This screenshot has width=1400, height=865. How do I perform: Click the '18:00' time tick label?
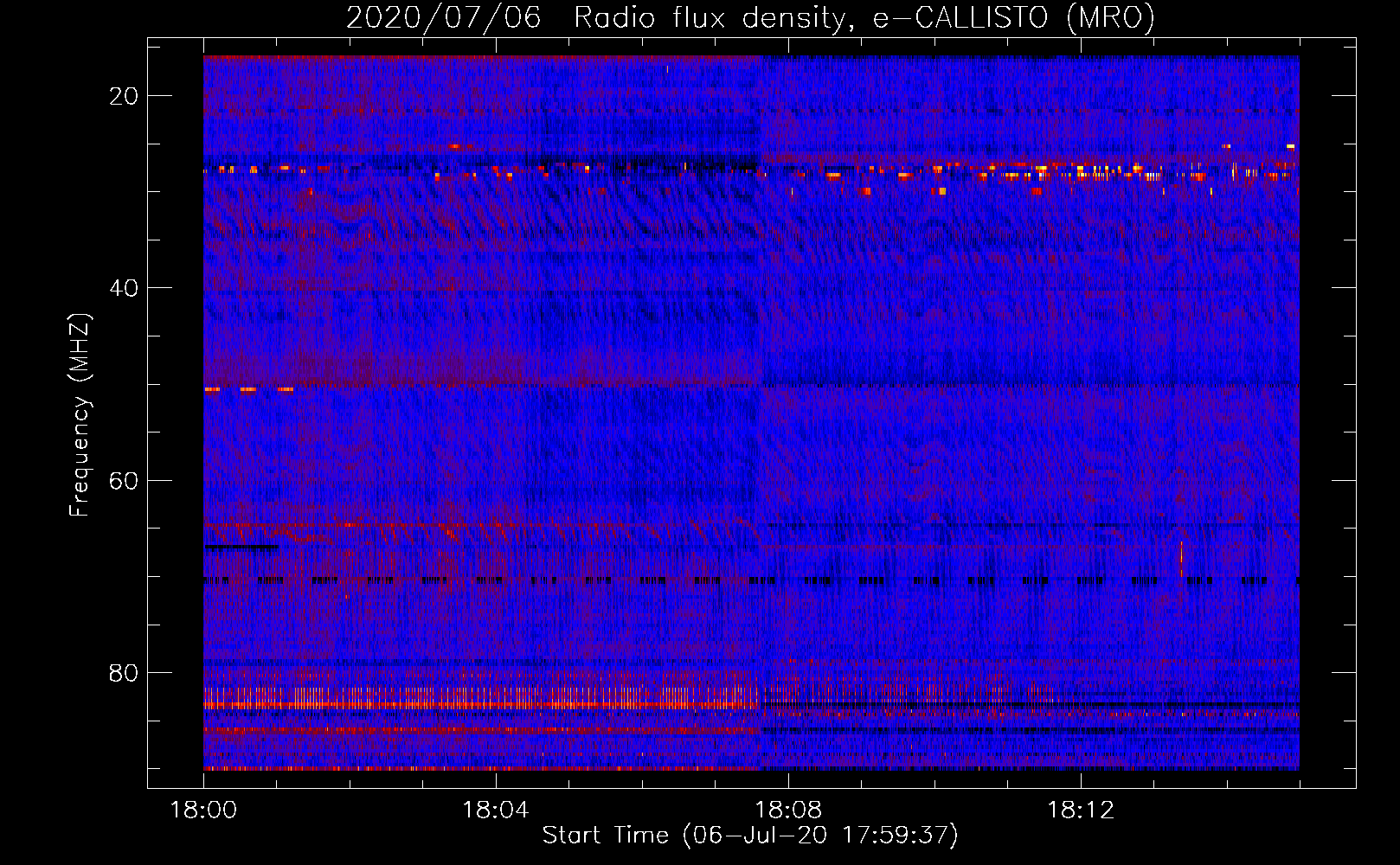tap(203, 811)
